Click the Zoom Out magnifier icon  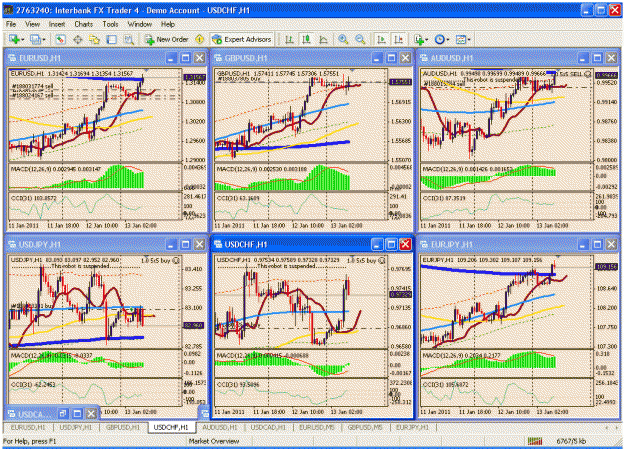(x=360, y=39)
